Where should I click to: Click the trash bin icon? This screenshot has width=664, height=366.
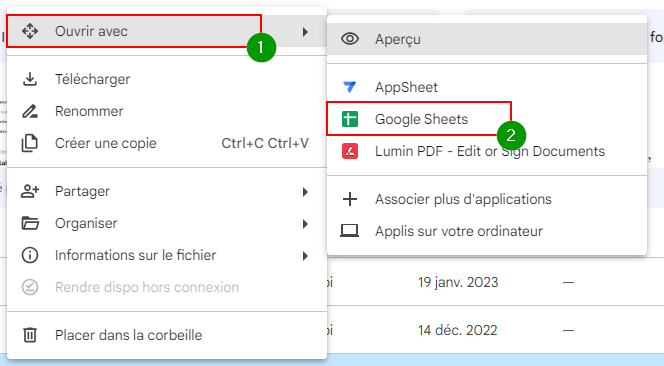[x=30, y=335]
